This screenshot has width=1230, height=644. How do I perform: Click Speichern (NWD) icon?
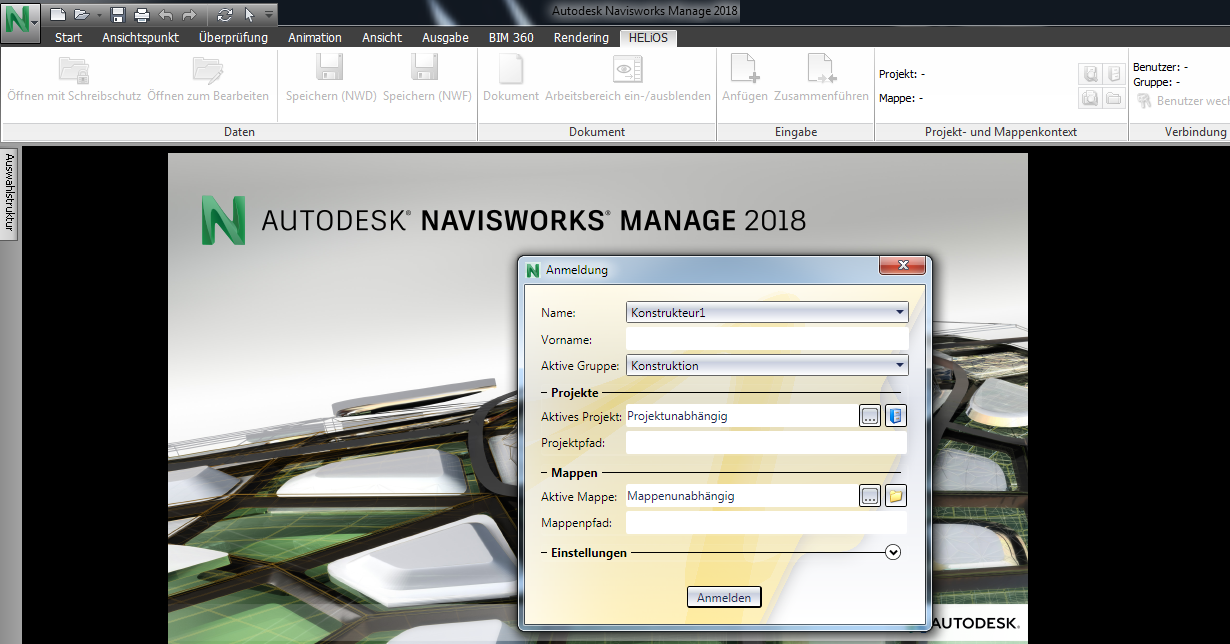click(x=331, y=69)
